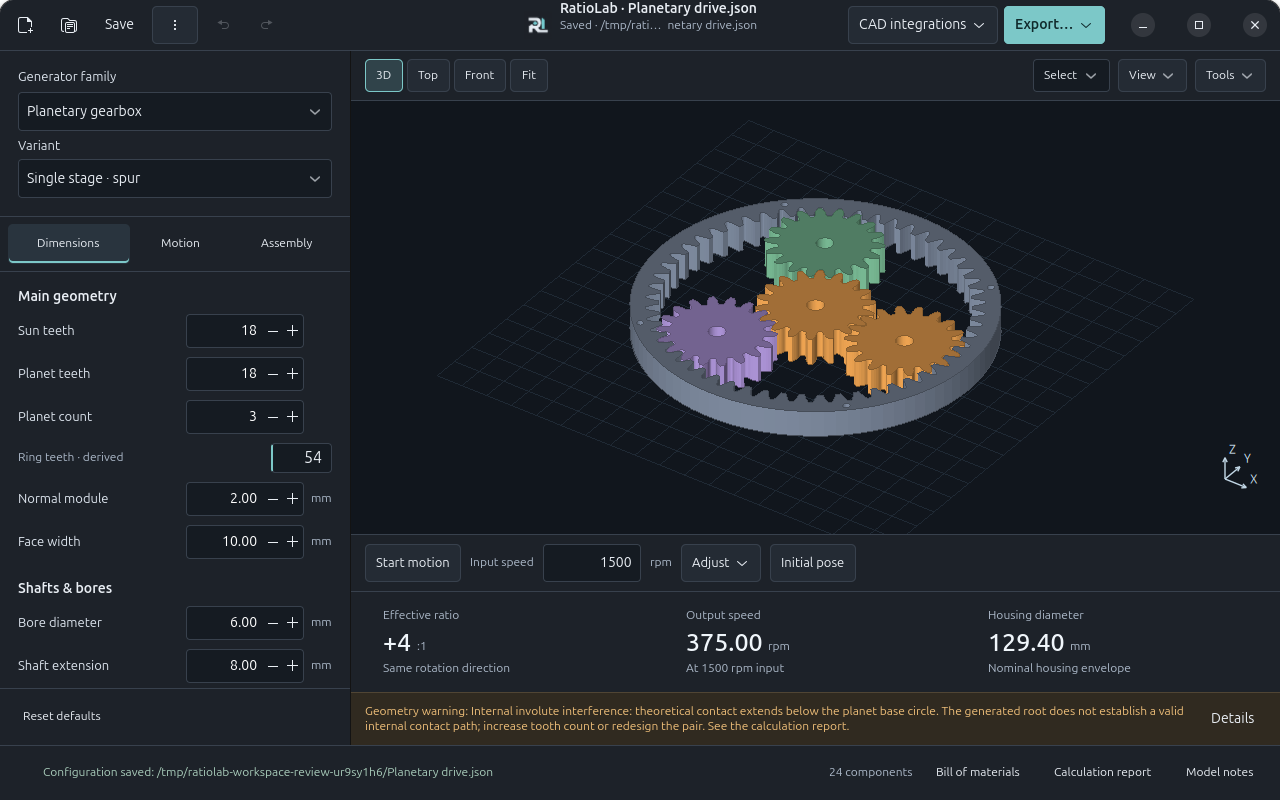
Task: Show geometry warning Details
Action: 1232,718
